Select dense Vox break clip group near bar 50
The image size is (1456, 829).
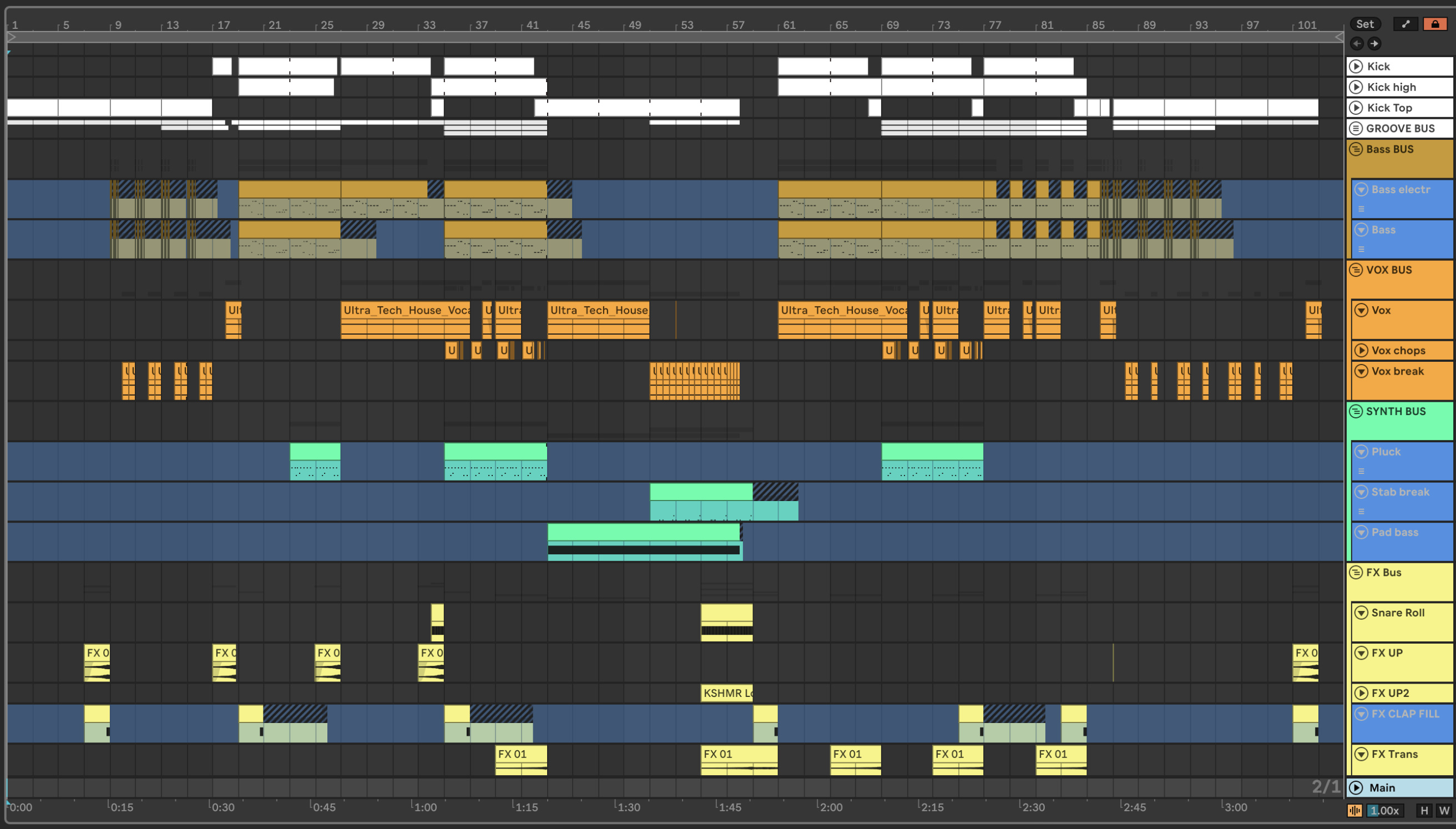tap(695, 381)
